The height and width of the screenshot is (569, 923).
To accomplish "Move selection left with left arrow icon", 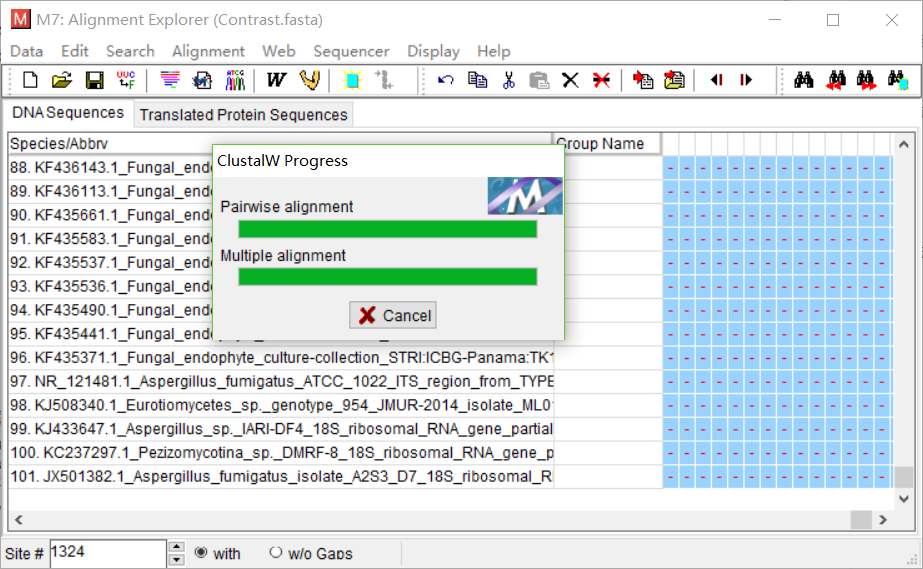I will (x=716, y=79).
